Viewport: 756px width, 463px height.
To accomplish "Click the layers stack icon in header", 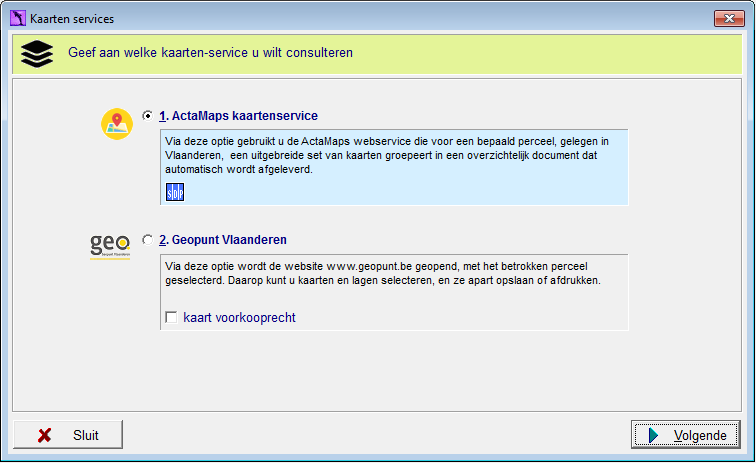I will [37, 54].
